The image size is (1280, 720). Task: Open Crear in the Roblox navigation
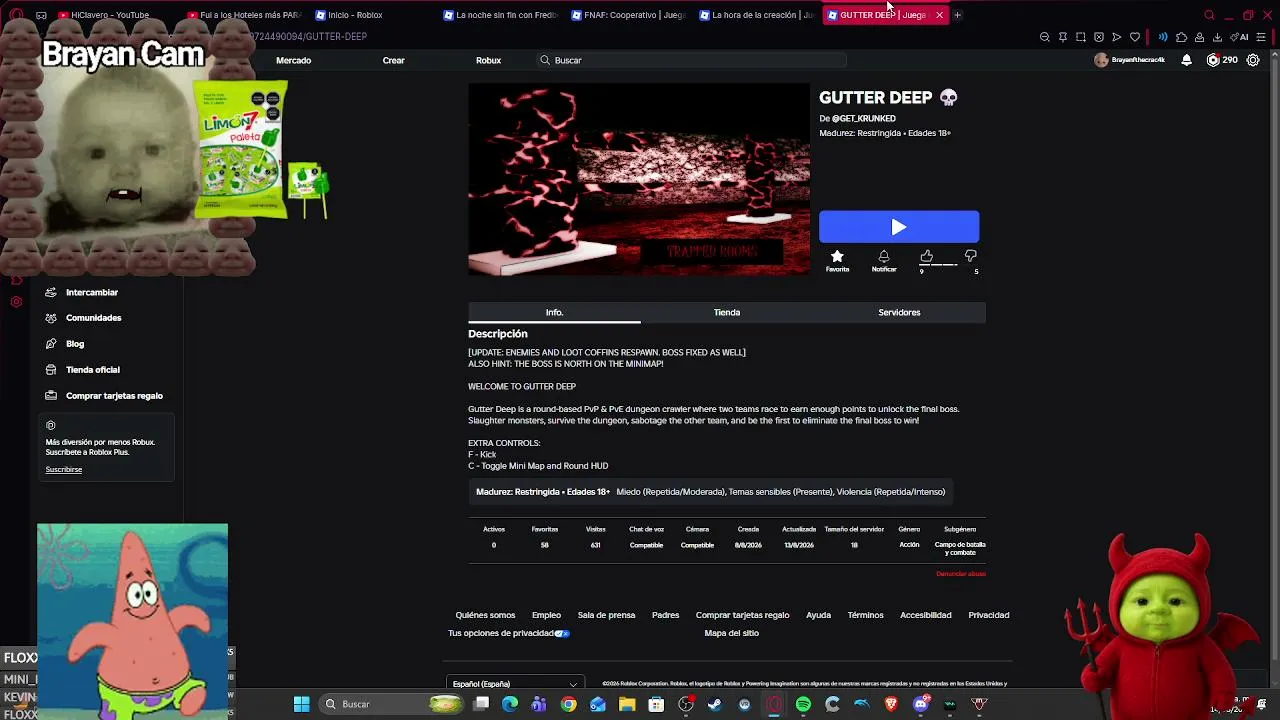tap(393, 60)
